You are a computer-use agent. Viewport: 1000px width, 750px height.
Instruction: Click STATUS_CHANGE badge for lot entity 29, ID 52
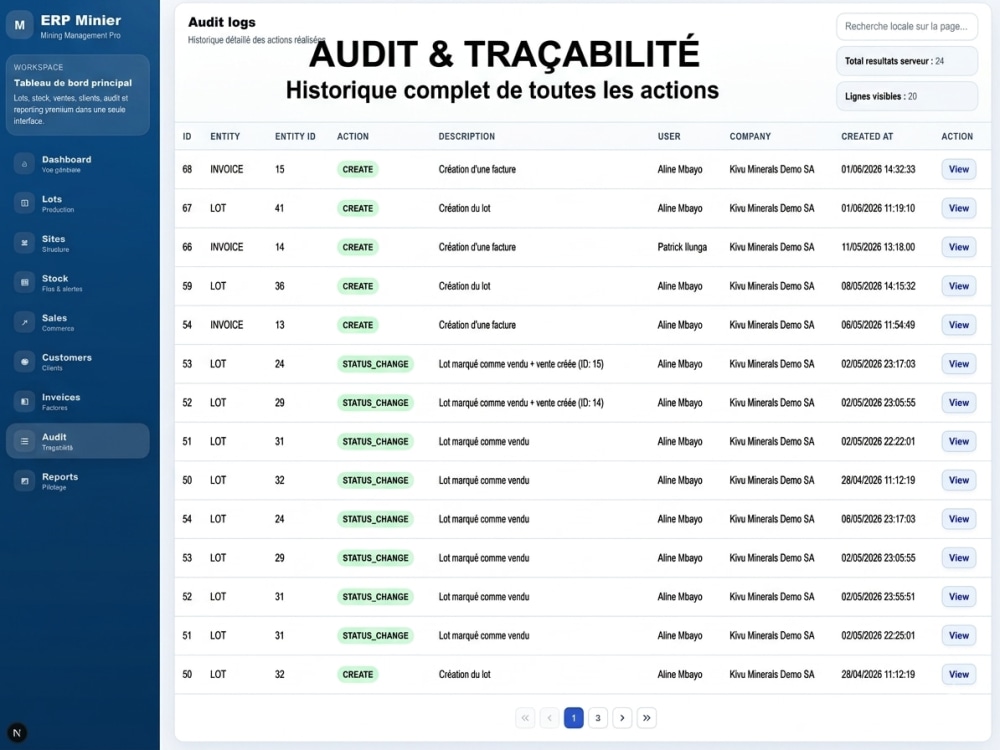375,402
